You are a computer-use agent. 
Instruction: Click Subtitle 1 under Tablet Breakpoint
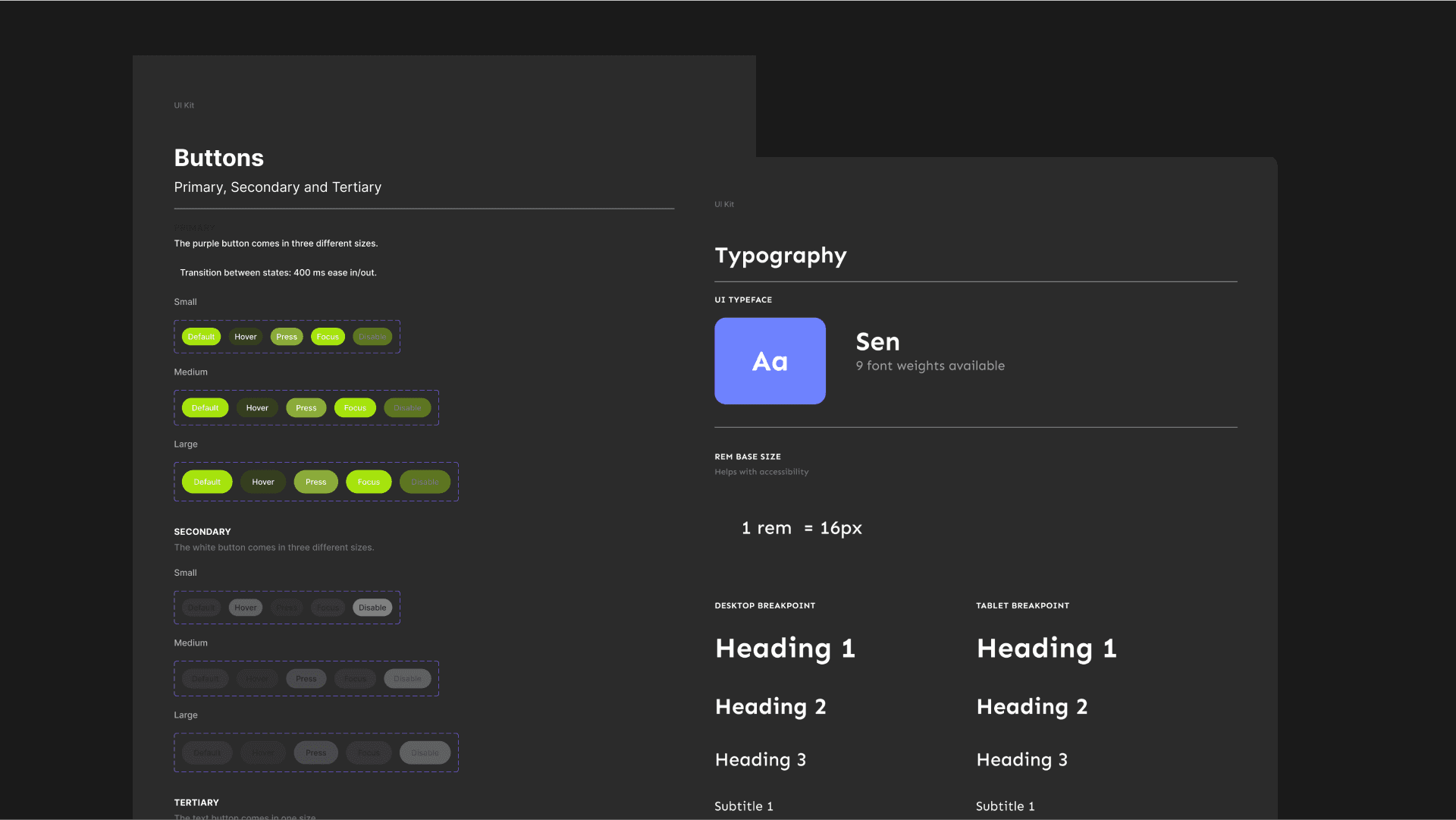(1006, 806)
